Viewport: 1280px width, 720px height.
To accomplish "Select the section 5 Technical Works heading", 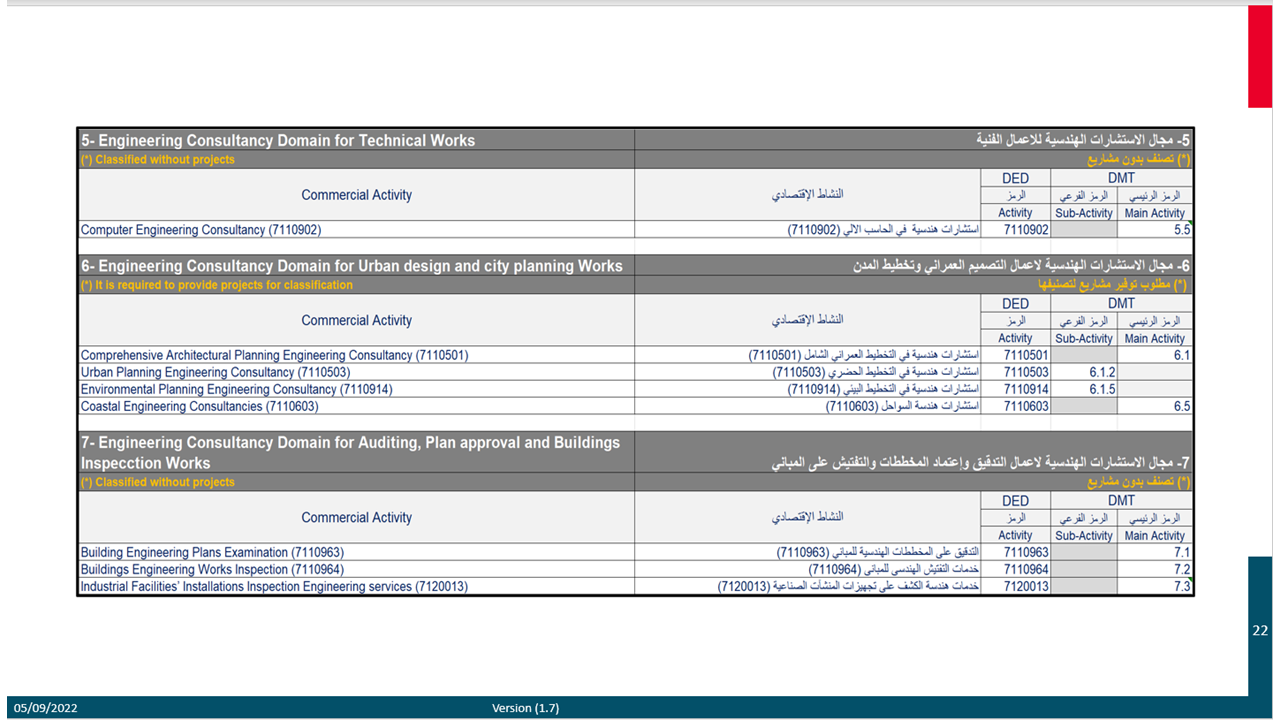I will pos(278,141).
